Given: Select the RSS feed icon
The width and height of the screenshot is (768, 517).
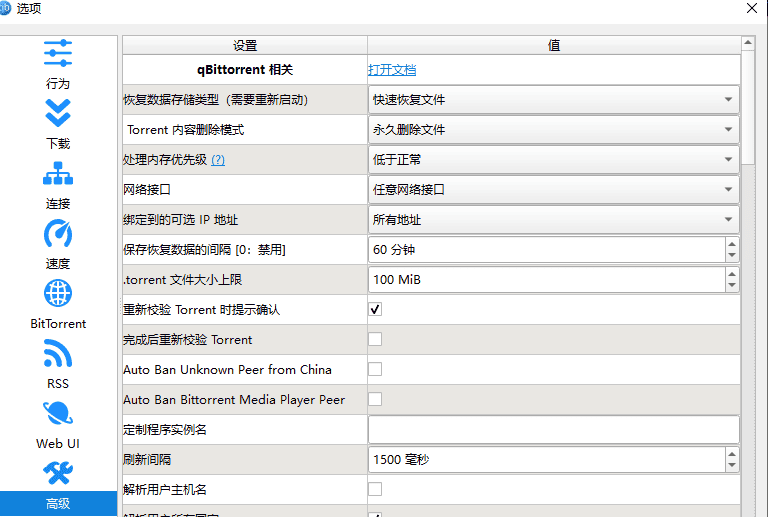Looking at the screenshot, I should 58,354.
